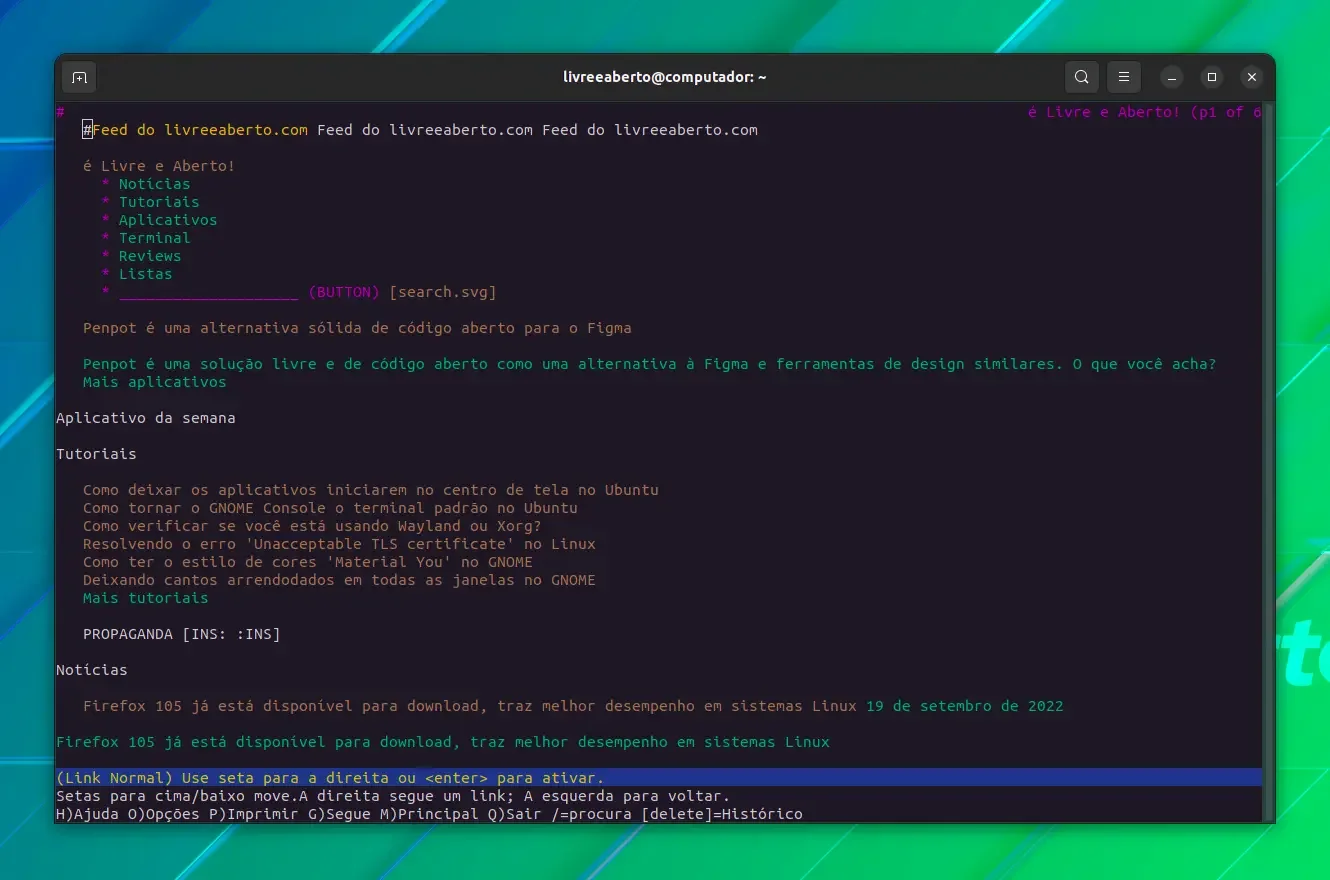
Task: Follow the Terminal navigation link
Action: 154,238
